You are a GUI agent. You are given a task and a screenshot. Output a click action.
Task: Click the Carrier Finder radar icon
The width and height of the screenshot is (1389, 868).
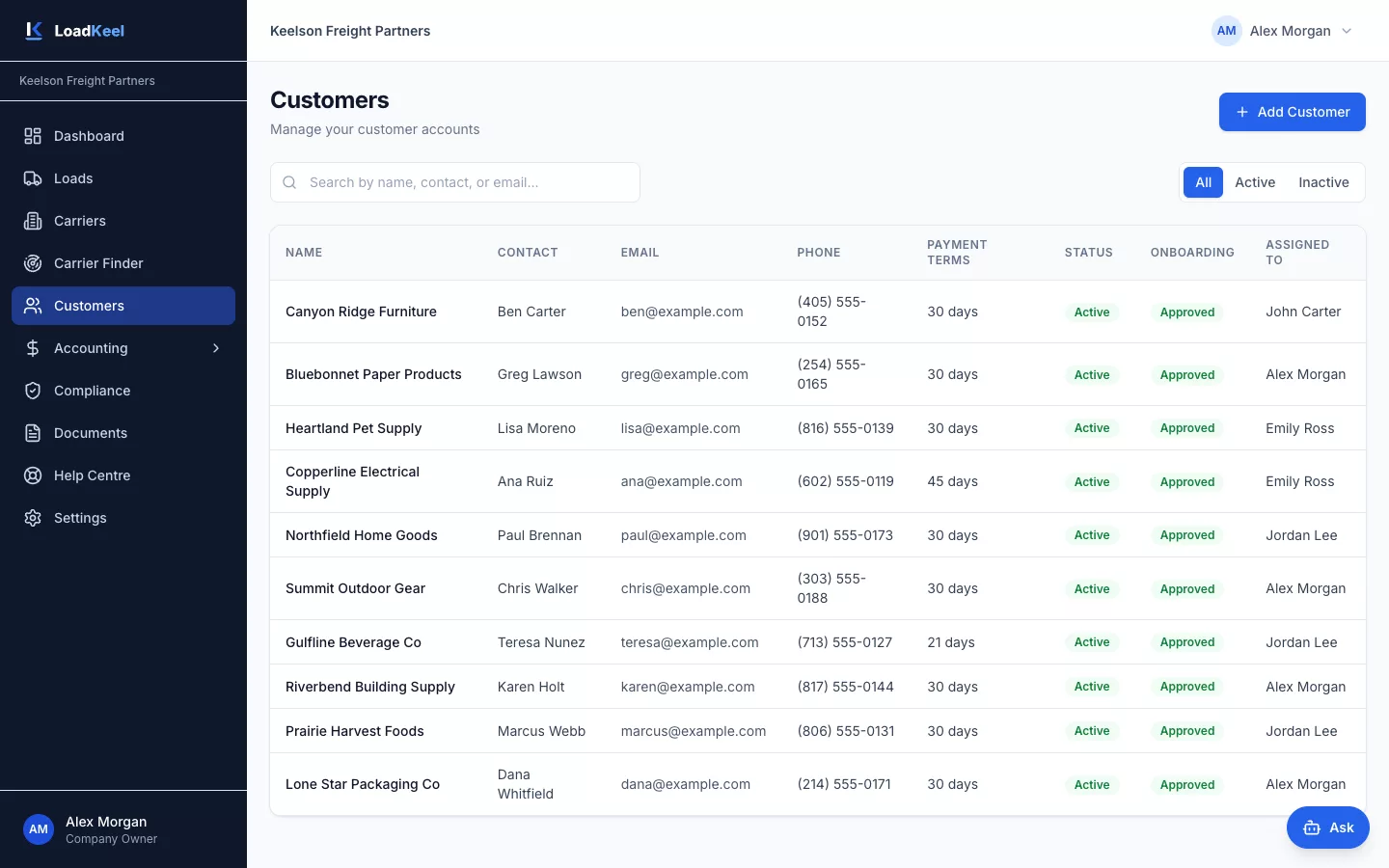click(33, 263)
